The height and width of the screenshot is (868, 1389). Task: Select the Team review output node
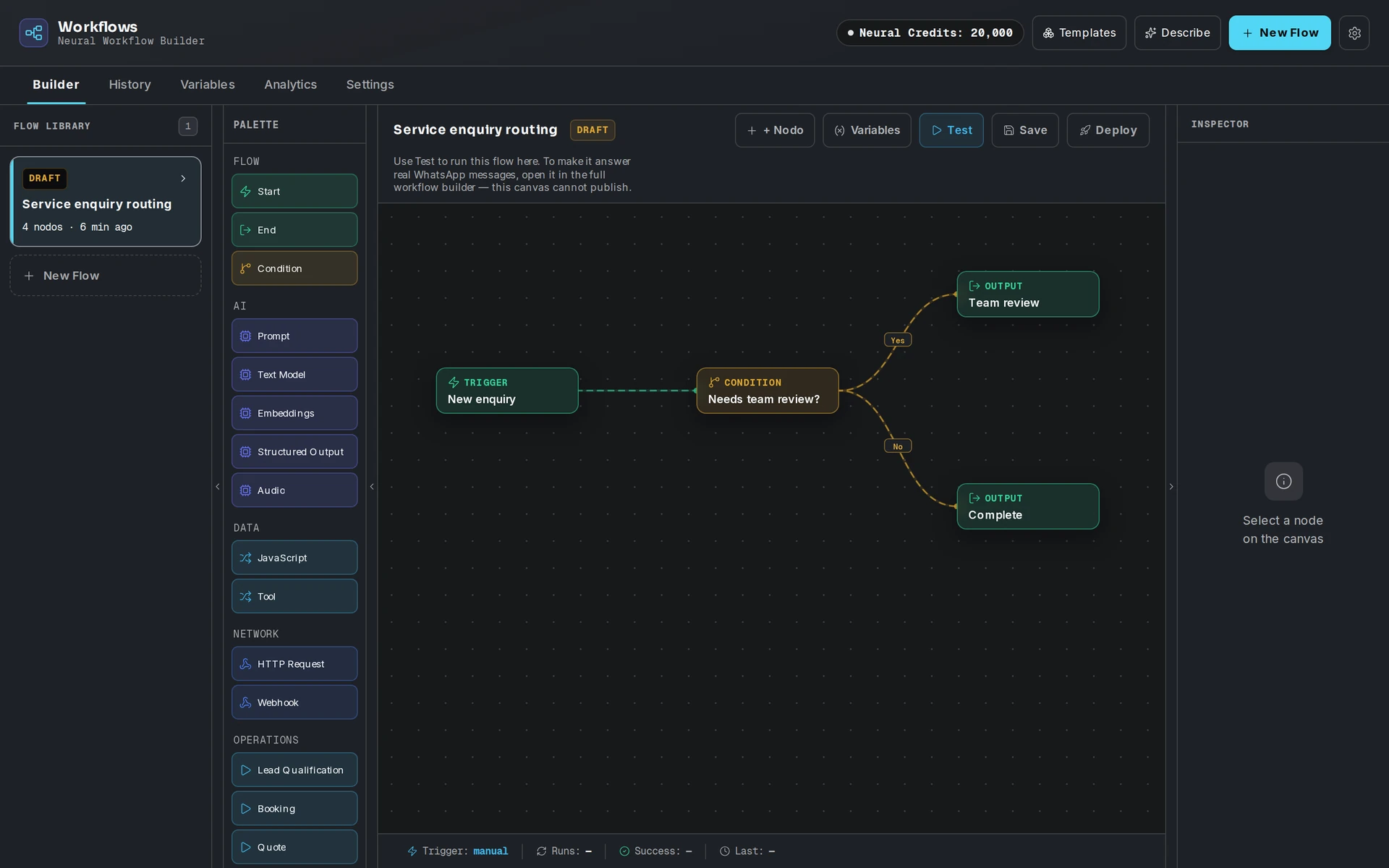pos(1027,294)
